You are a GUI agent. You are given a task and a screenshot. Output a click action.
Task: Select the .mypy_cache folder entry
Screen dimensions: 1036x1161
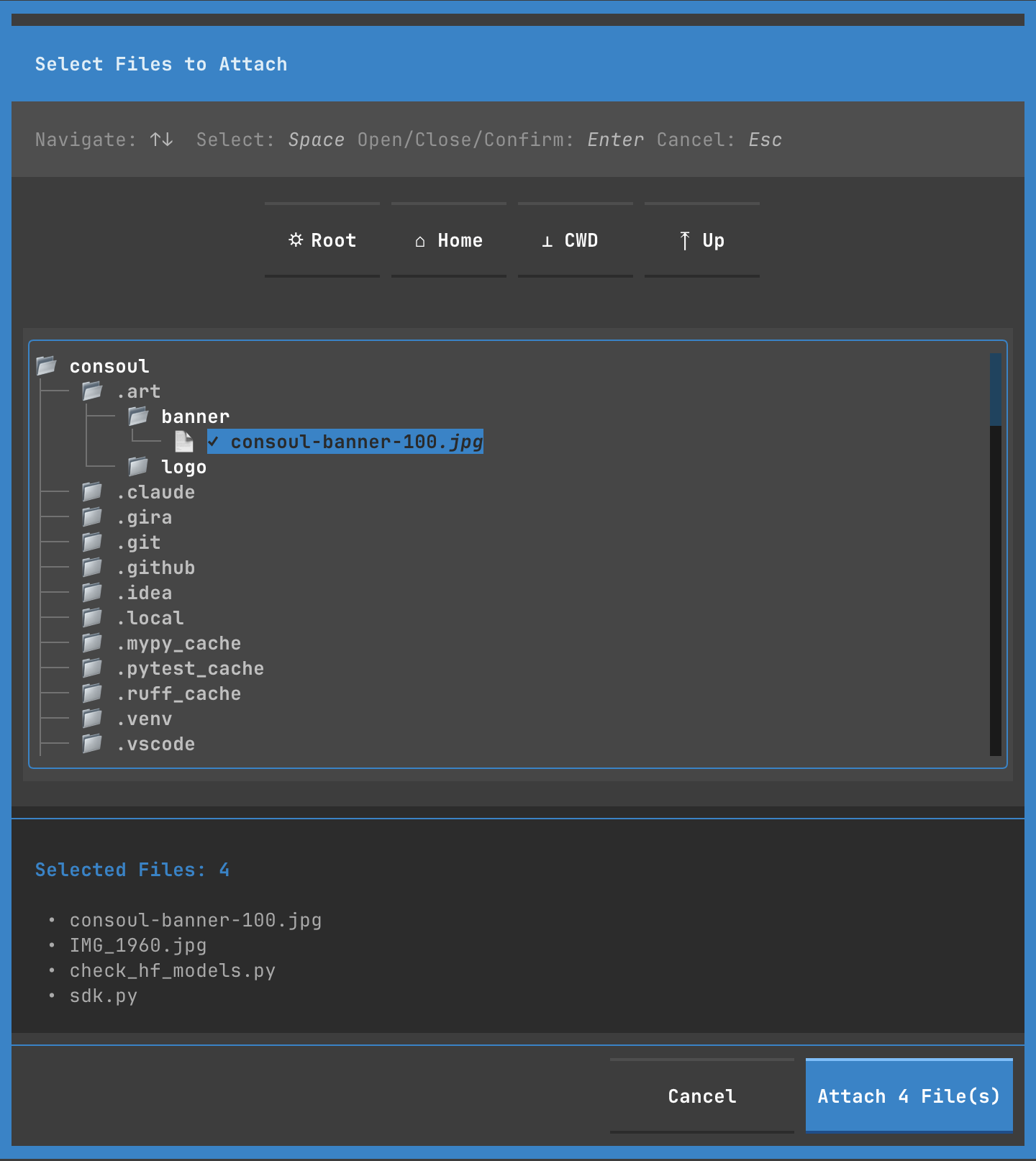click(178, 643)
